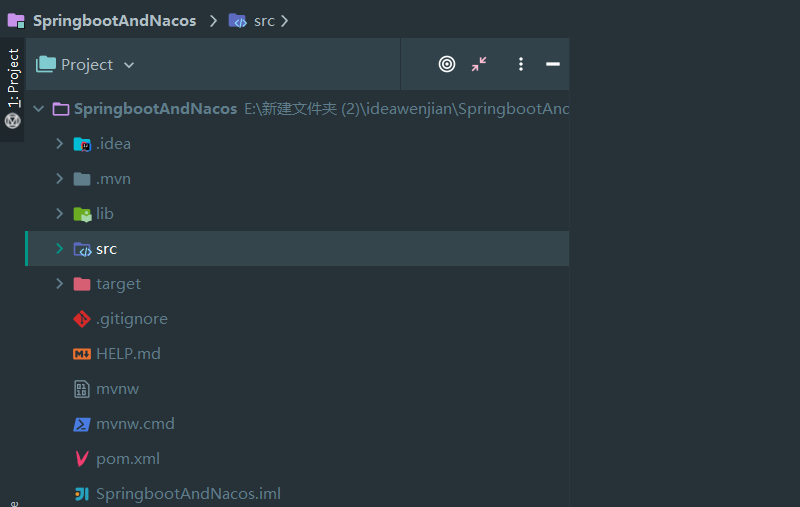The width and height of the screenshot is (800, 507).
Task: Click the src breadcrumb item
Action: 263,21
